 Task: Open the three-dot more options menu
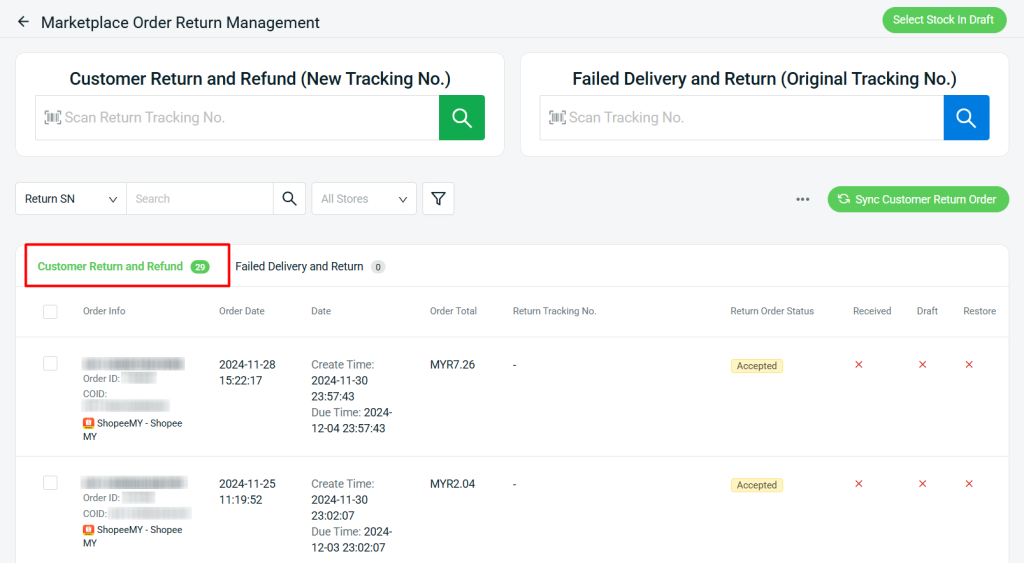pyautogui.click(x=802, y=200)
